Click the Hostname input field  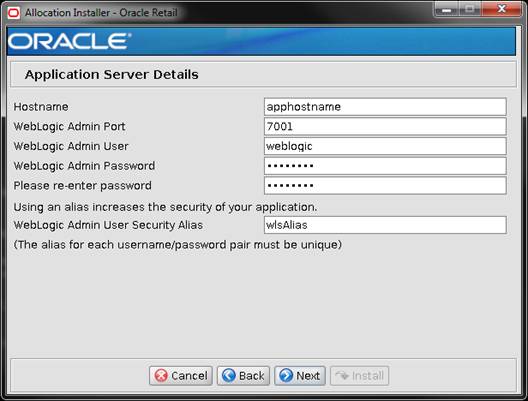[385, 107]
